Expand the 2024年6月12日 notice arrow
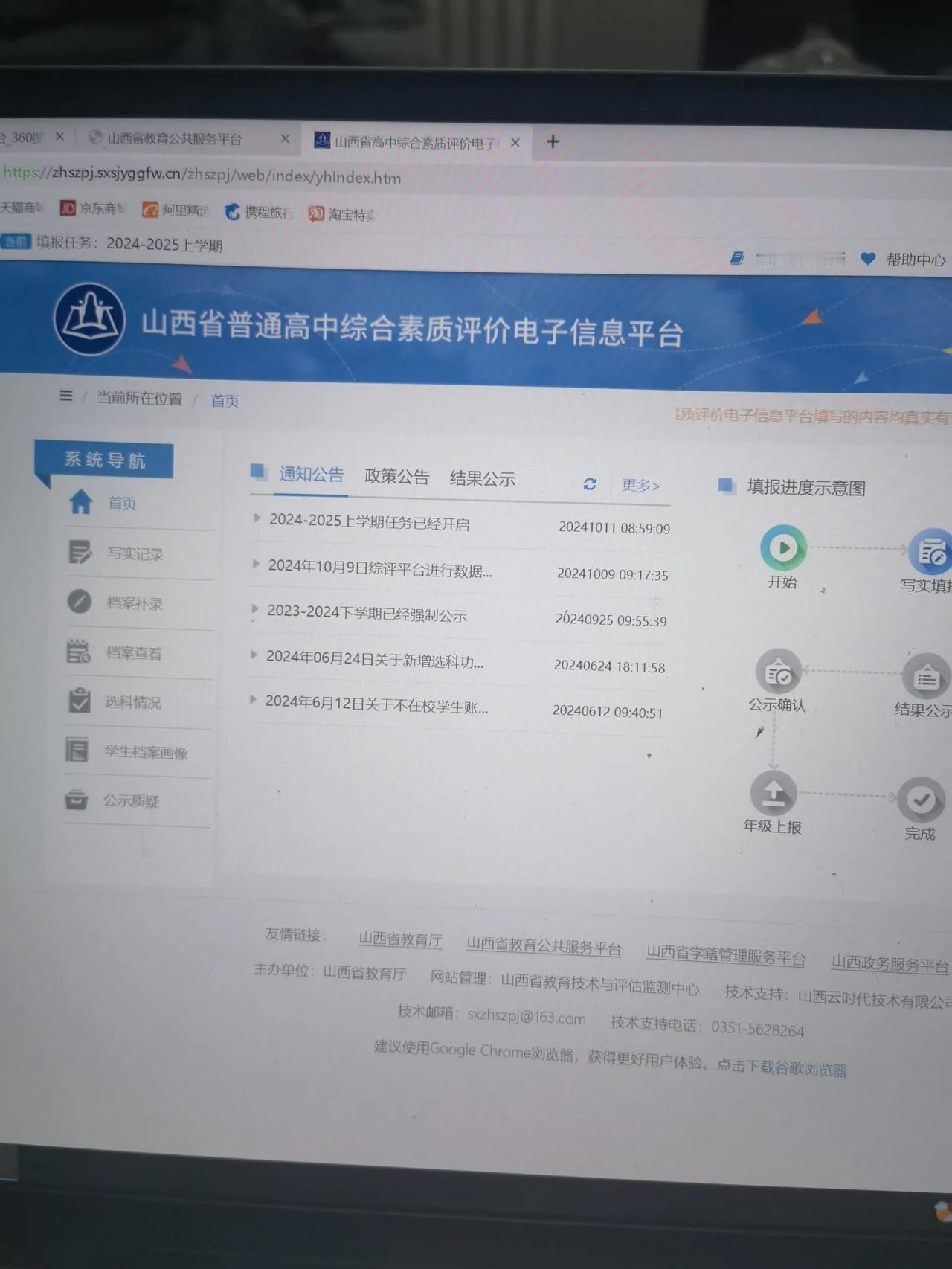Screen dimensions: 952x1269 (253, 699)
